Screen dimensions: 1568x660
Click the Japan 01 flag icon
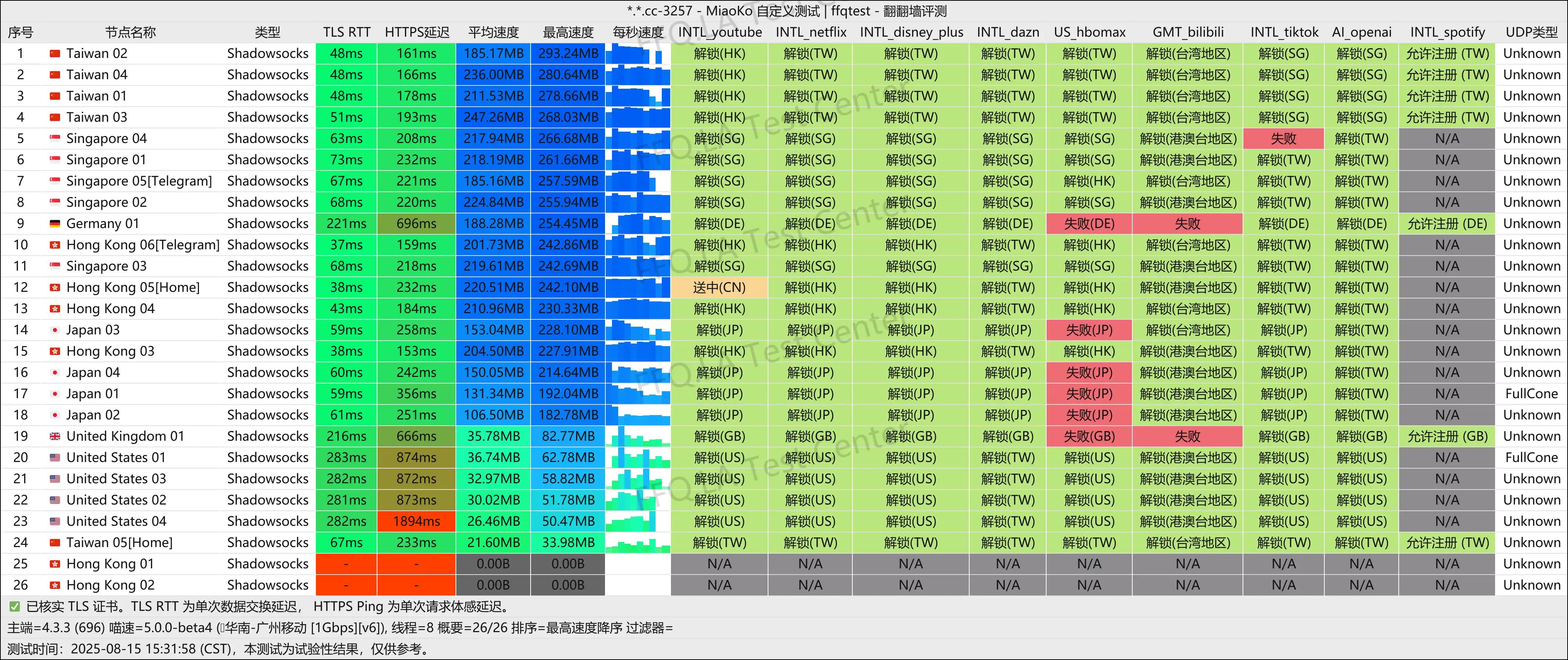(x=55, y=394)
